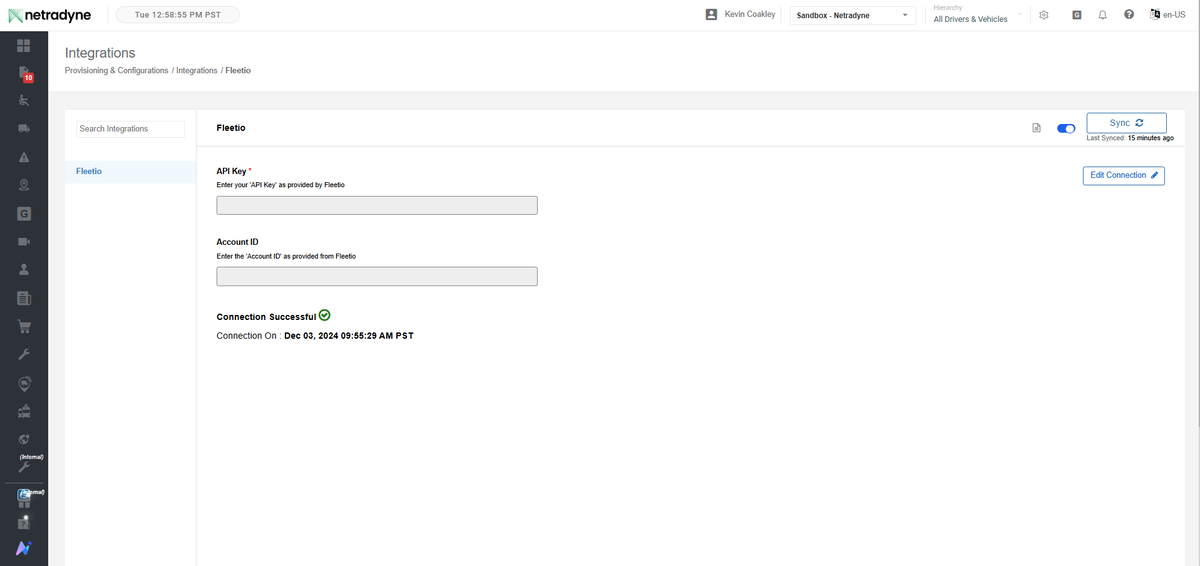The image size is (1200, 566).
Task: Open the shopping cart icon in sidebar
Action: pos(24,326)
